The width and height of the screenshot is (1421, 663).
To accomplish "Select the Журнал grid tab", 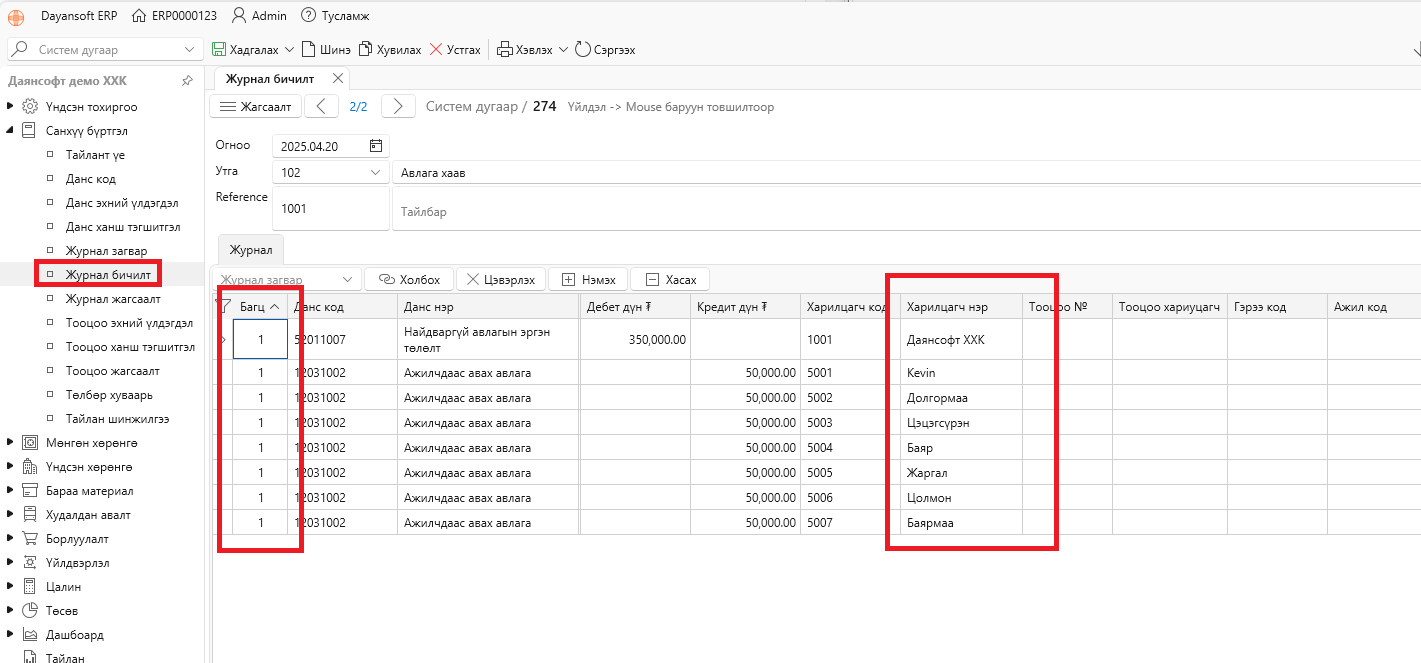I will [x=251, y=249].
